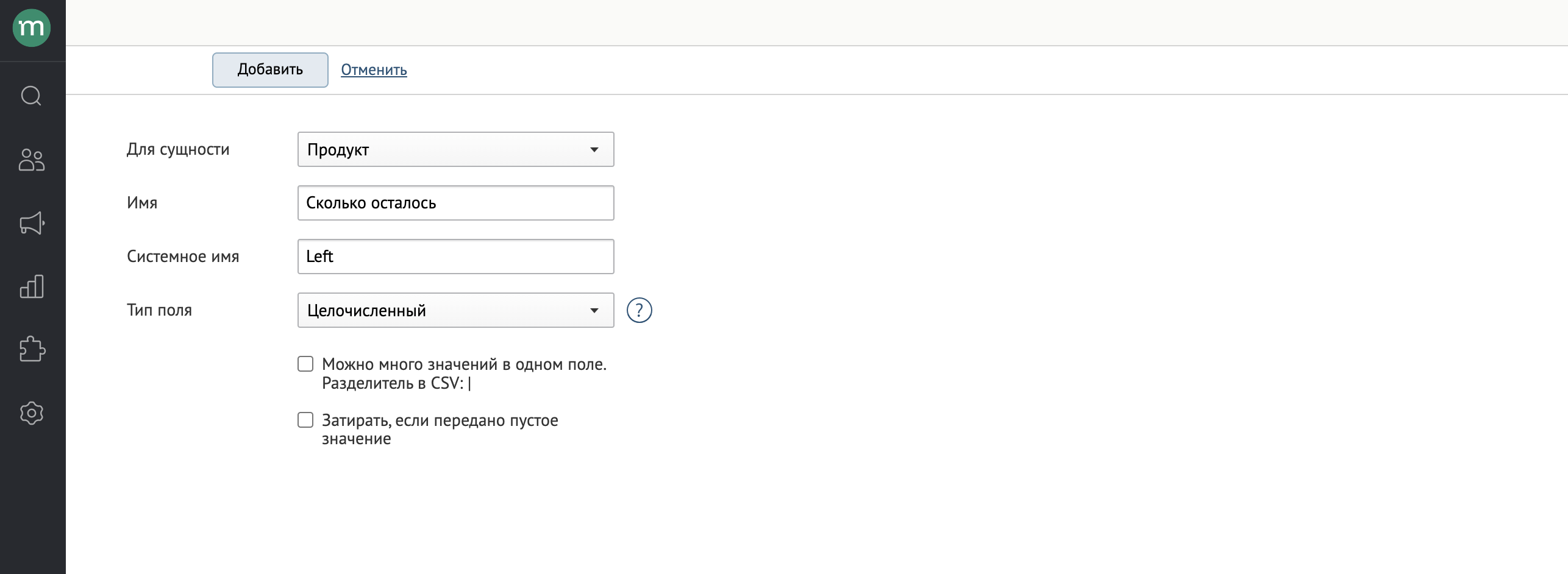Open the integrations puzzle icon
The image size is (1568, 574).
tap(32, 349)
